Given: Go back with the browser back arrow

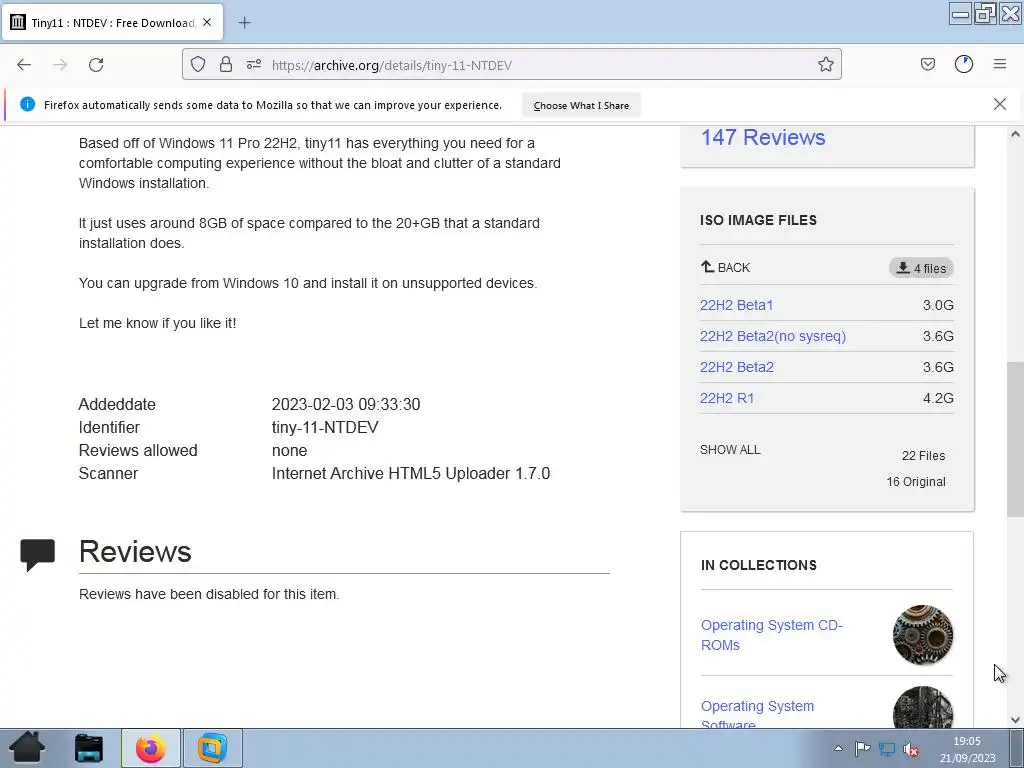Looking at the screenshot, I should tap(24, 65).
